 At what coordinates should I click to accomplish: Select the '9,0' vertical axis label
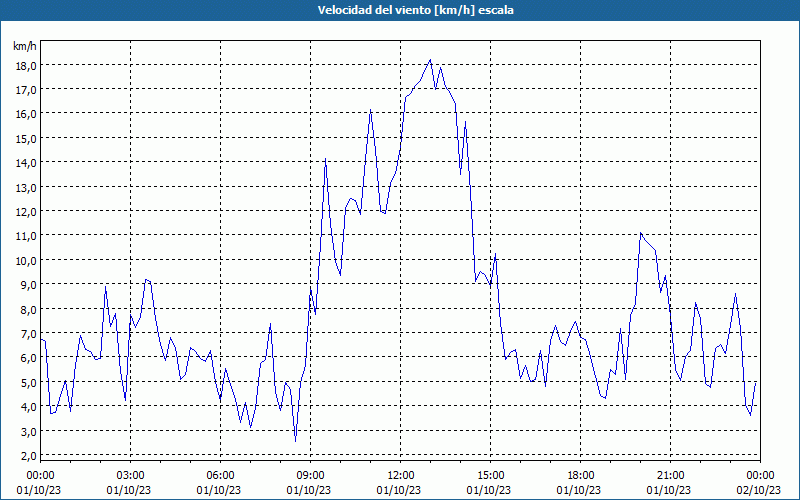pos(28,286)
